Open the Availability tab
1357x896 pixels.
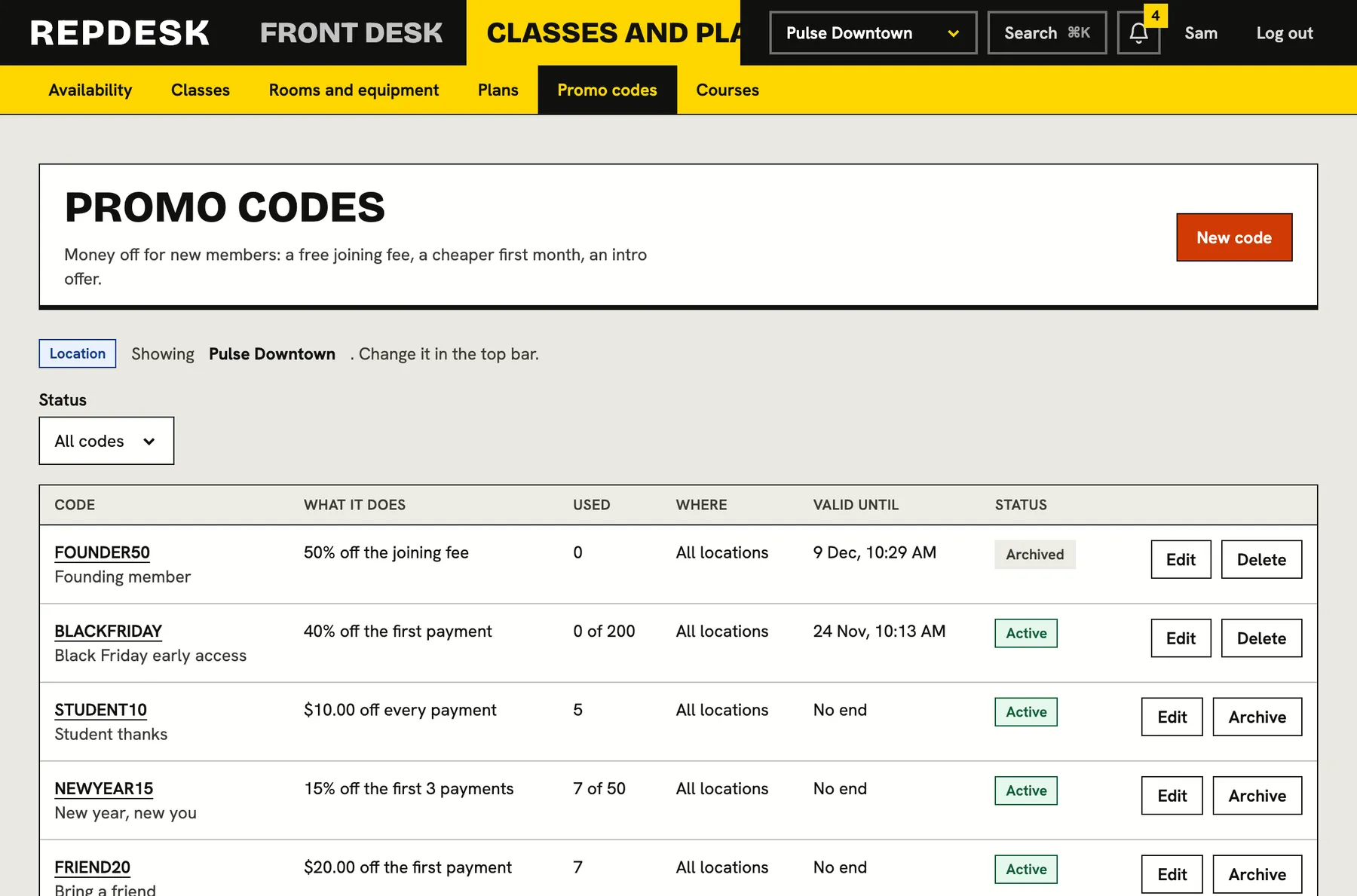(x=90, y=90)
